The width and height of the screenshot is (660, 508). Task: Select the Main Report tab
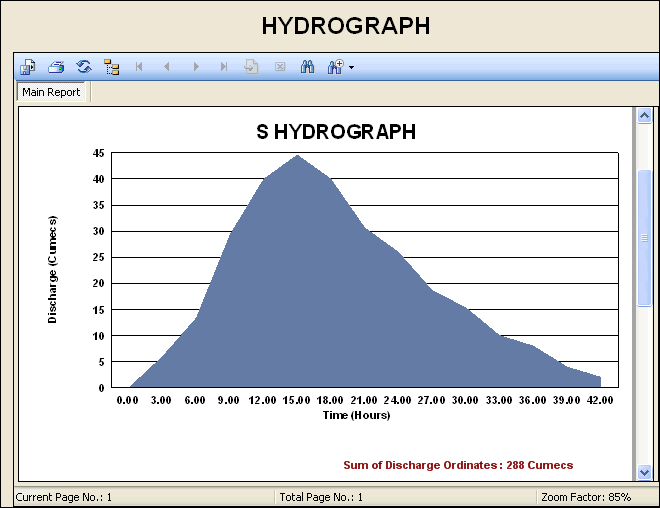(51, 92)
